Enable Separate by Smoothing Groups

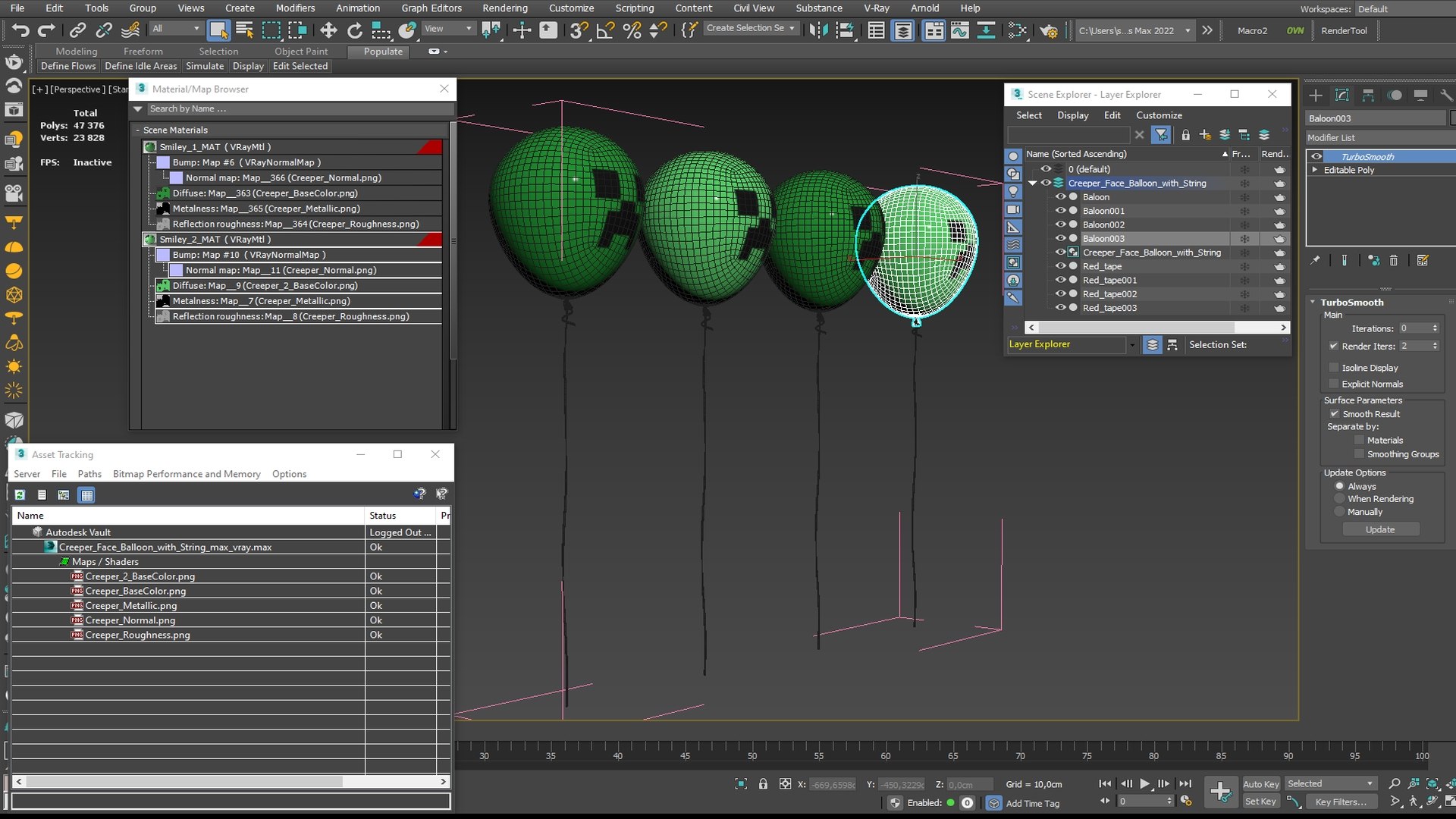[x=1359, y=454]
